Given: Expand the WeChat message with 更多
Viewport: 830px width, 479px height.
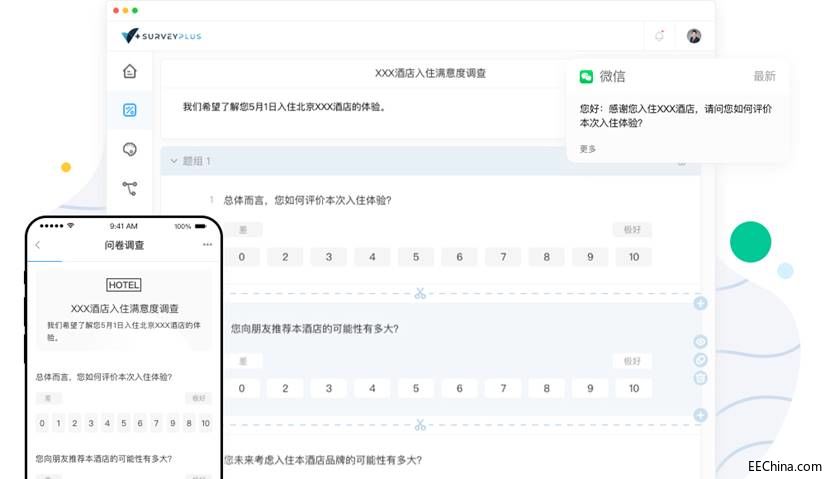Looking at the screenshot, I should pos(588,149).
